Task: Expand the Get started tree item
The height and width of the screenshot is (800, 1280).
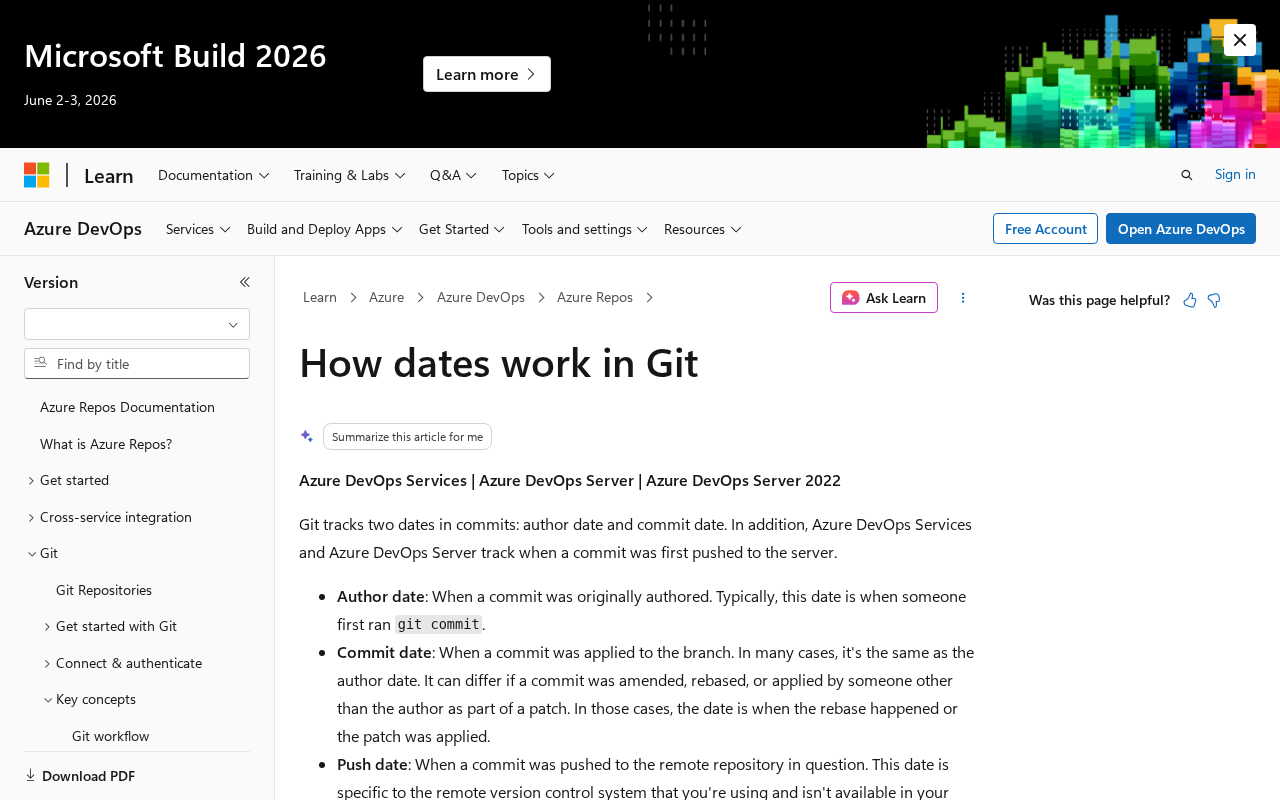Action: pos(68,480)
